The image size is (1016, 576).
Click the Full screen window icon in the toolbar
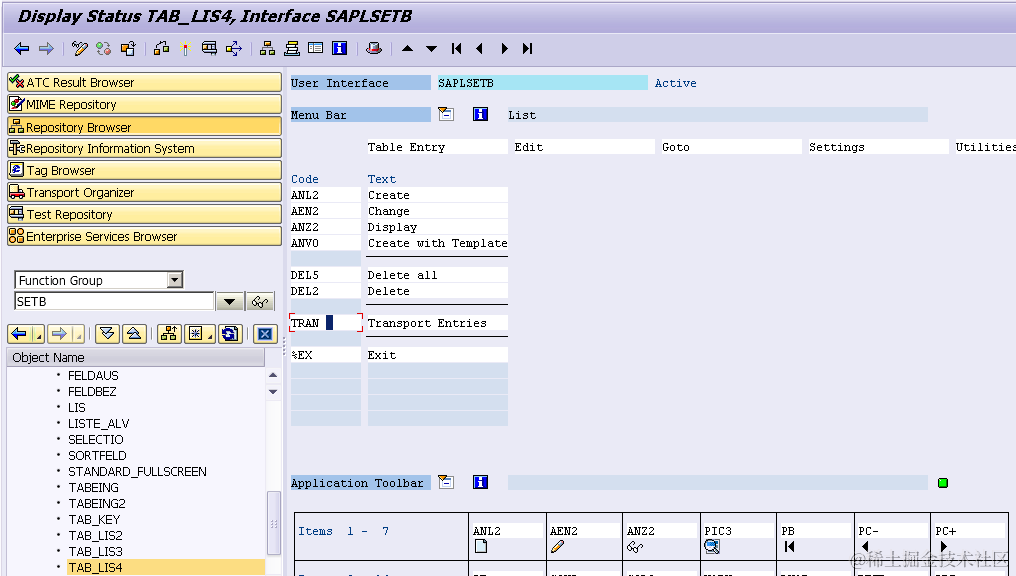pyautogui.click(x=316, y=49)
